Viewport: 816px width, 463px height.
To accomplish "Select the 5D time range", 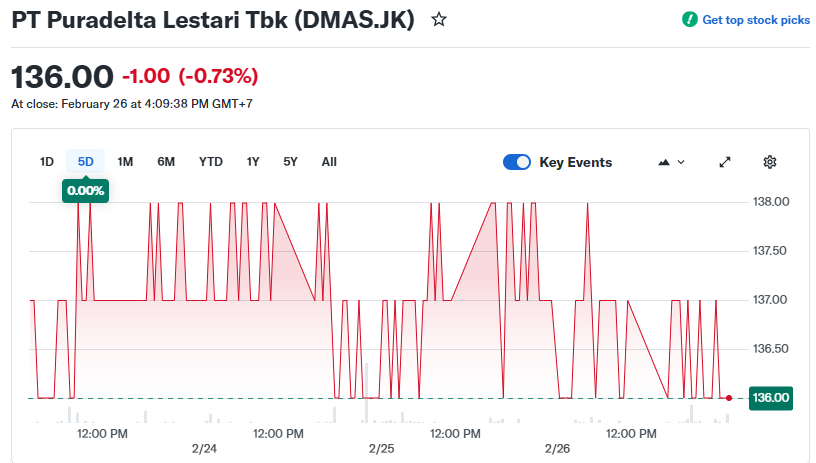I will pyautogui.click(x=86, y=162).
